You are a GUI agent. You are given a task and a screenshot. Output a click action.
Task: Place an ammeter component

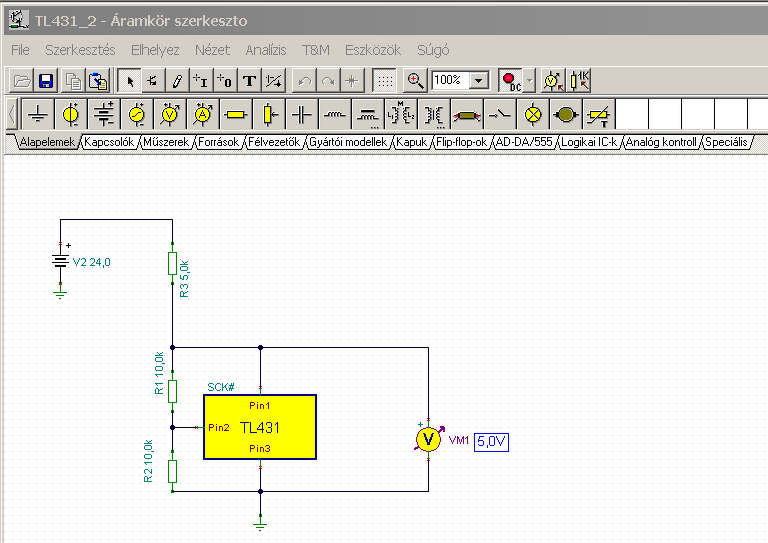click(x=203, y=115)
